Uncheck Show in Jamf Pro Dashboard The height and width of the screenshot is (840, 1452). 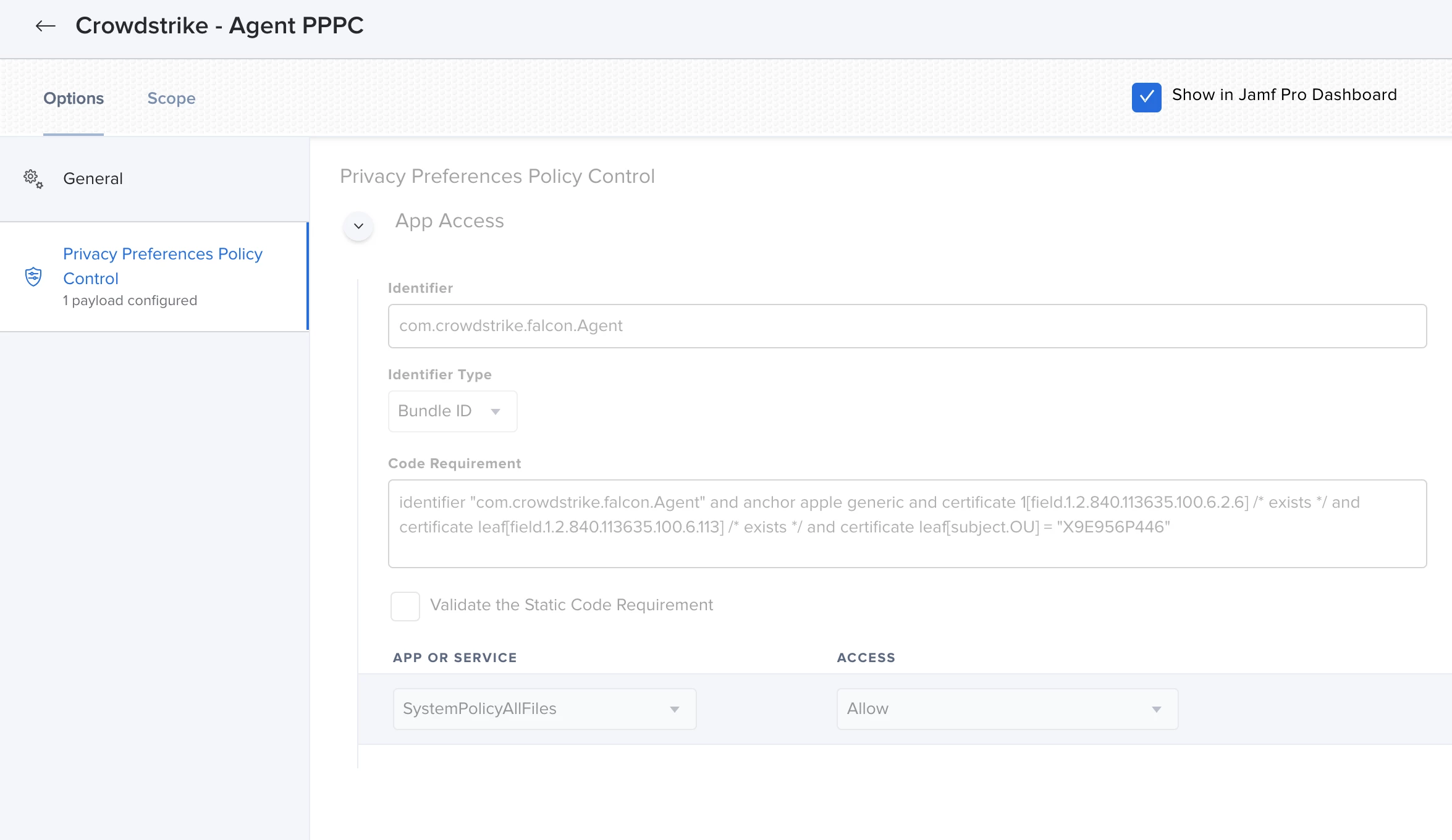[1146, 97]
